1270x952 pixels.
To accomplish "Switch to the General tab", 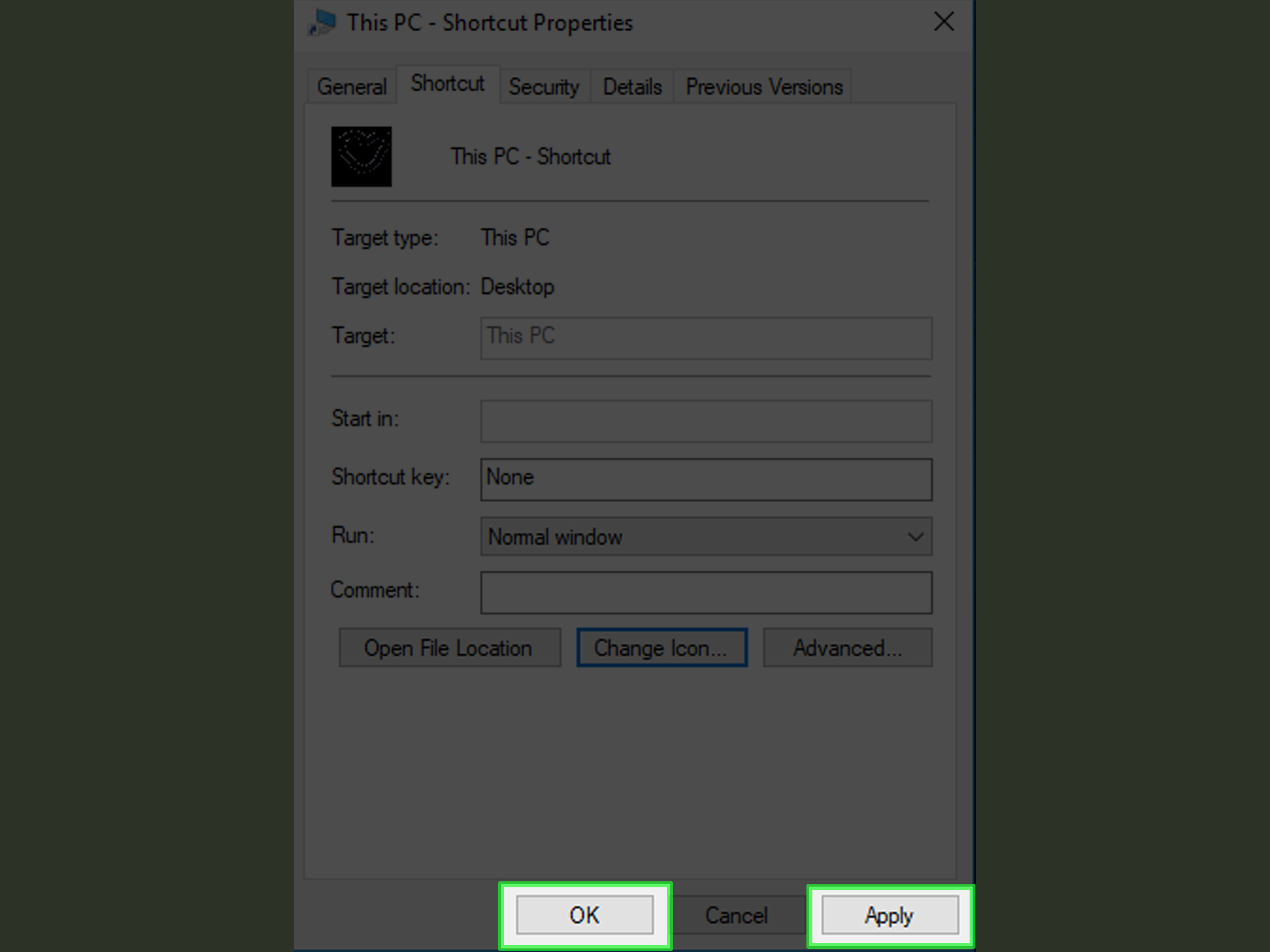I will tap(351, 86).
